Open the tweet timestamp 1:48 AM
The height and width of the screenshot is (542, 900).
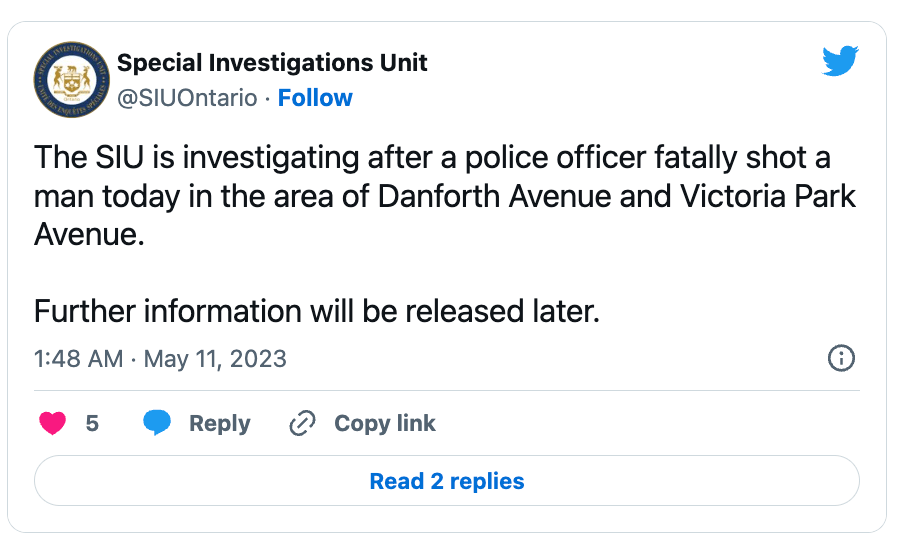(79, 359)
